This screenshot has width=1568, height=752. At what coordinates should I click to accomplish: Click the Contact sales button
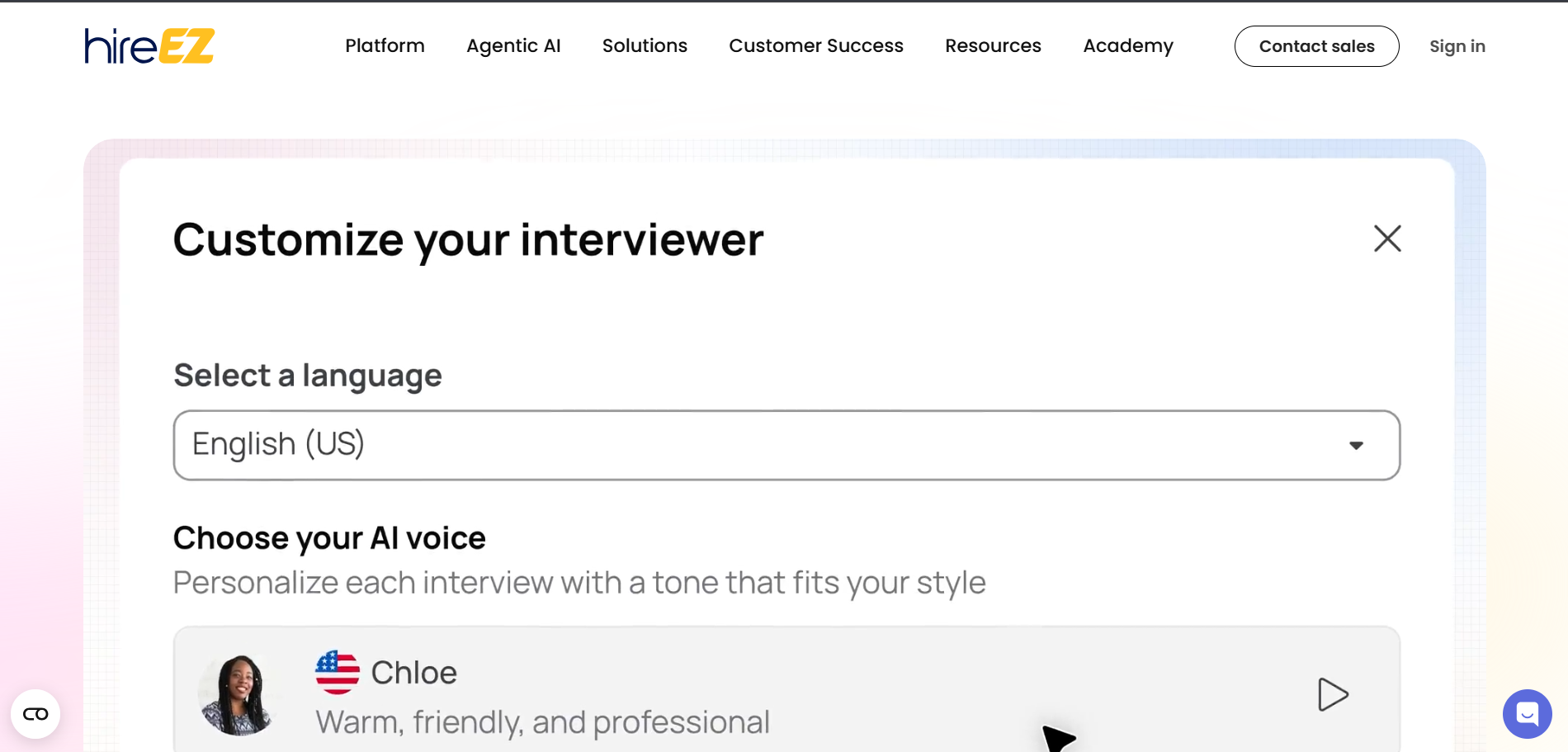coord(1316,46)
